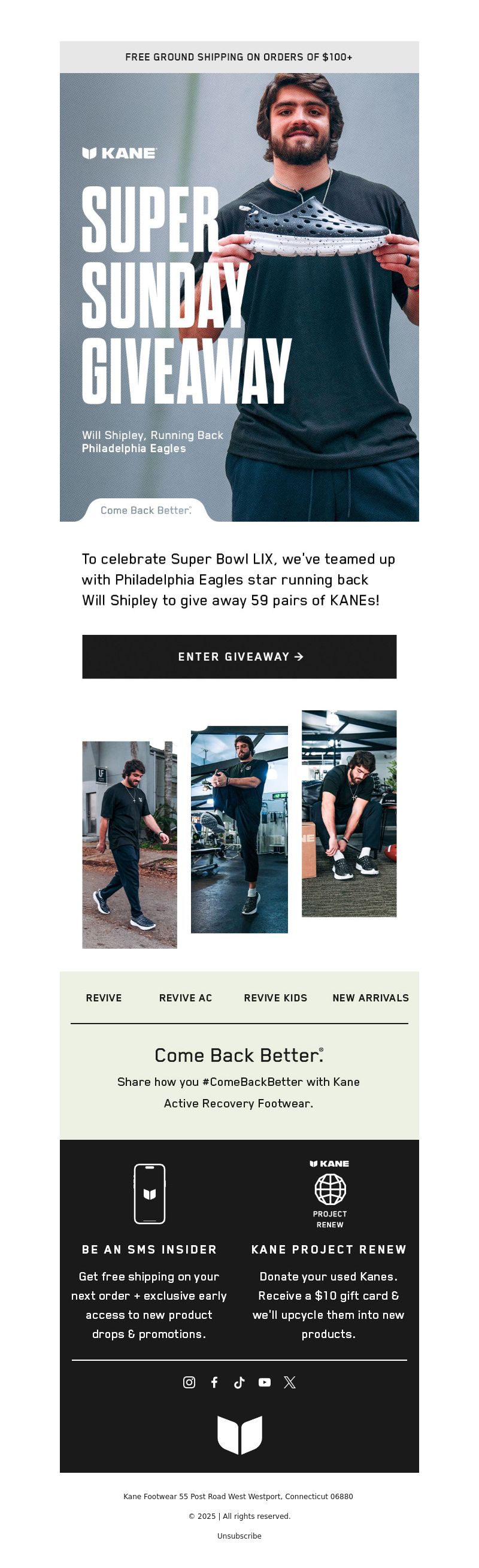
Task: Select the Revive menu item
Action: pyautogui.click(x=104, y=998)
